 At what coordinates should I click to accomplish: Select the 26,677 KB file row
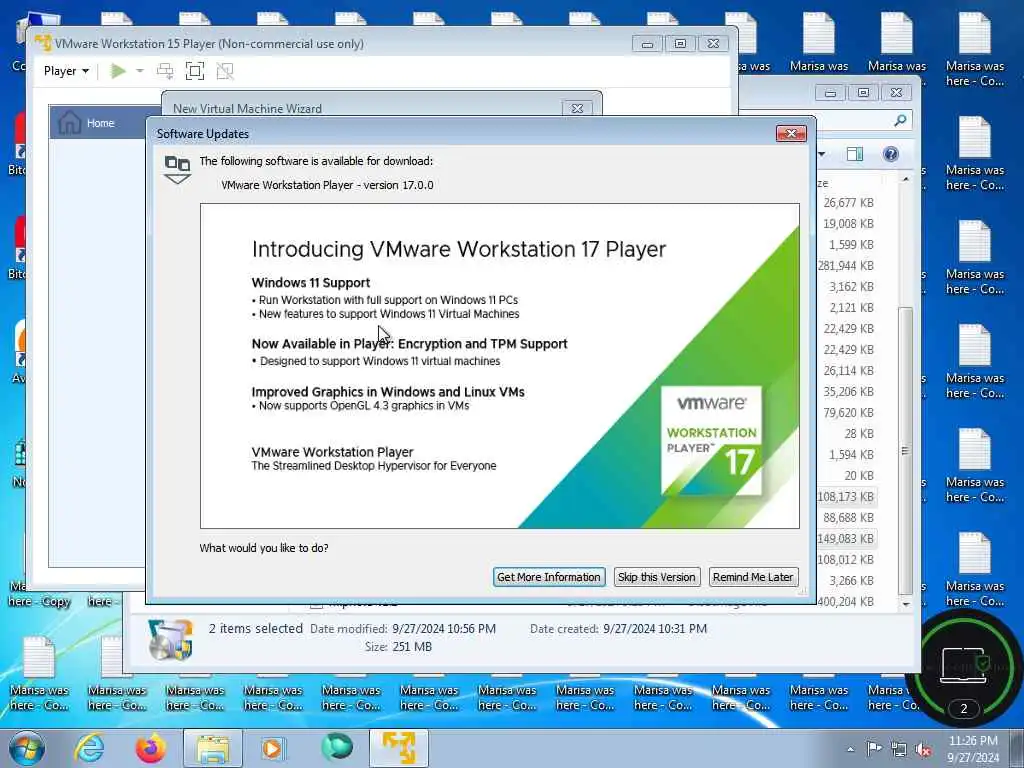(x=846, y=203)
